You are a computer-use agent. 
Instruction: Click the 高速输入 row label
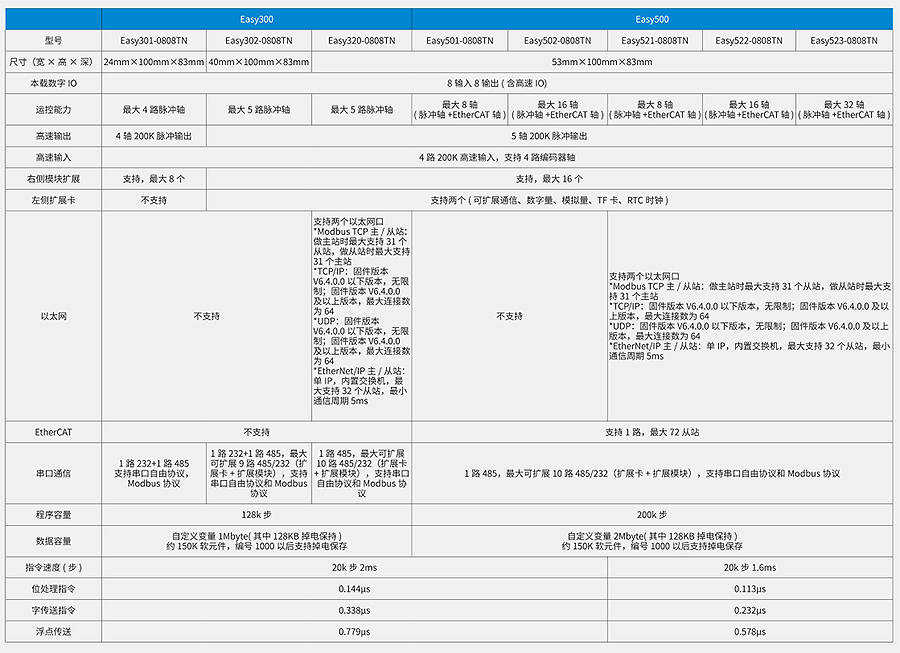[53, 158]
